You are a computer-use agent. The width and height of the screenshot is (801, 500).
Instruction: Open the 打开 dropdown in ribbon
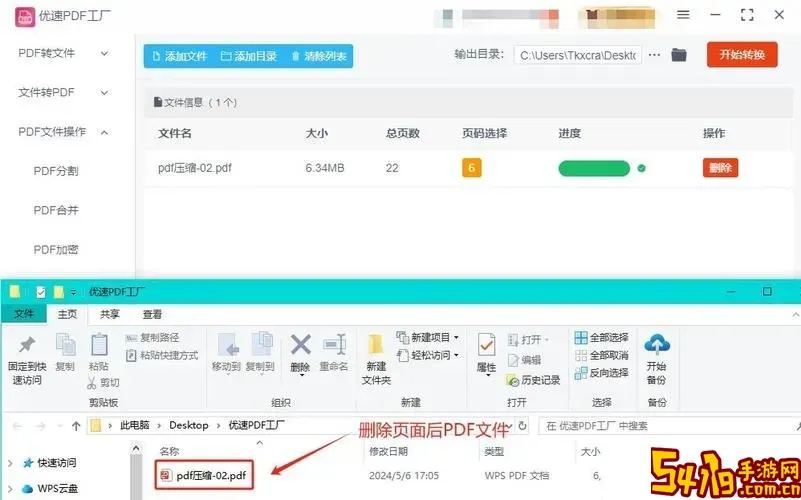(x=528, y=340)
